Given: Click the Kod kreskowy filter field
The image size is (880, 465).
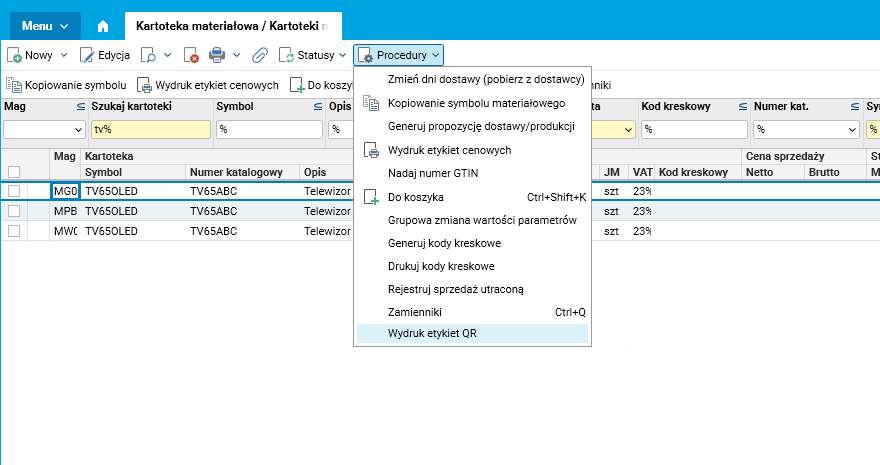Looking at the screenshot, I should tap(693, 129).
